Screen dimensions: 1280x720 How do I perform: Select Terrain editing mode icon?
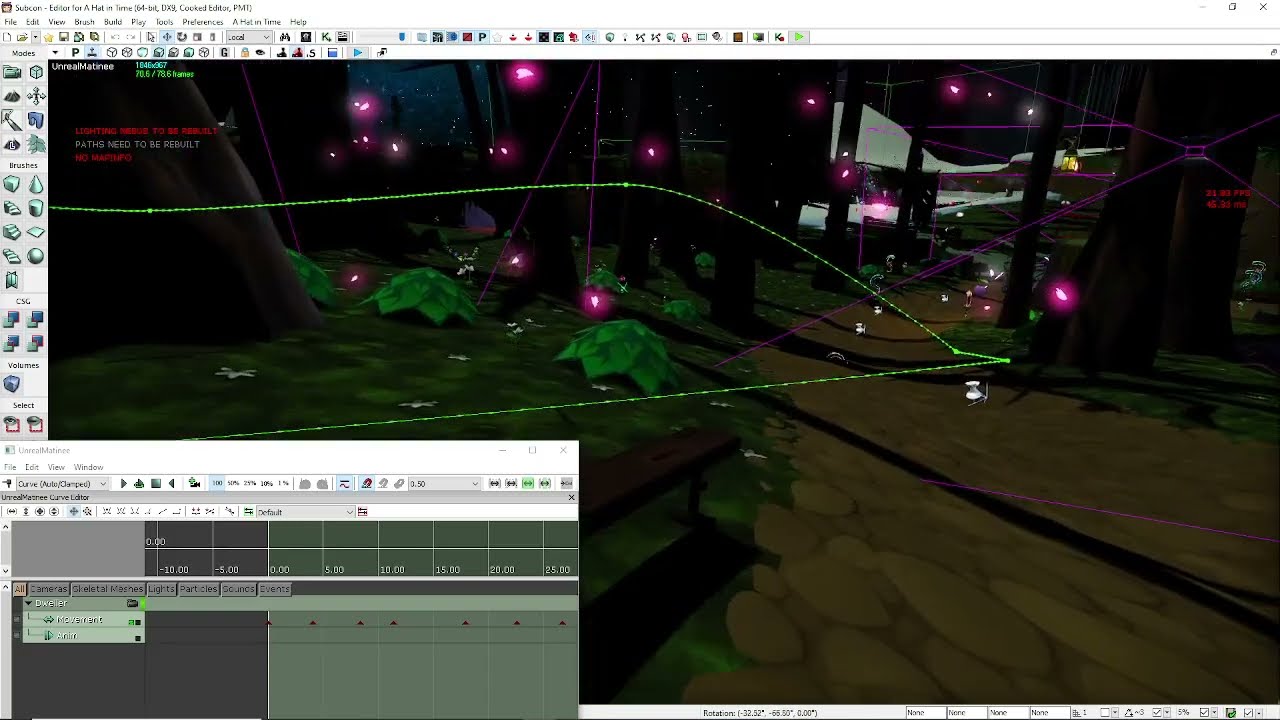pos(12,96)
